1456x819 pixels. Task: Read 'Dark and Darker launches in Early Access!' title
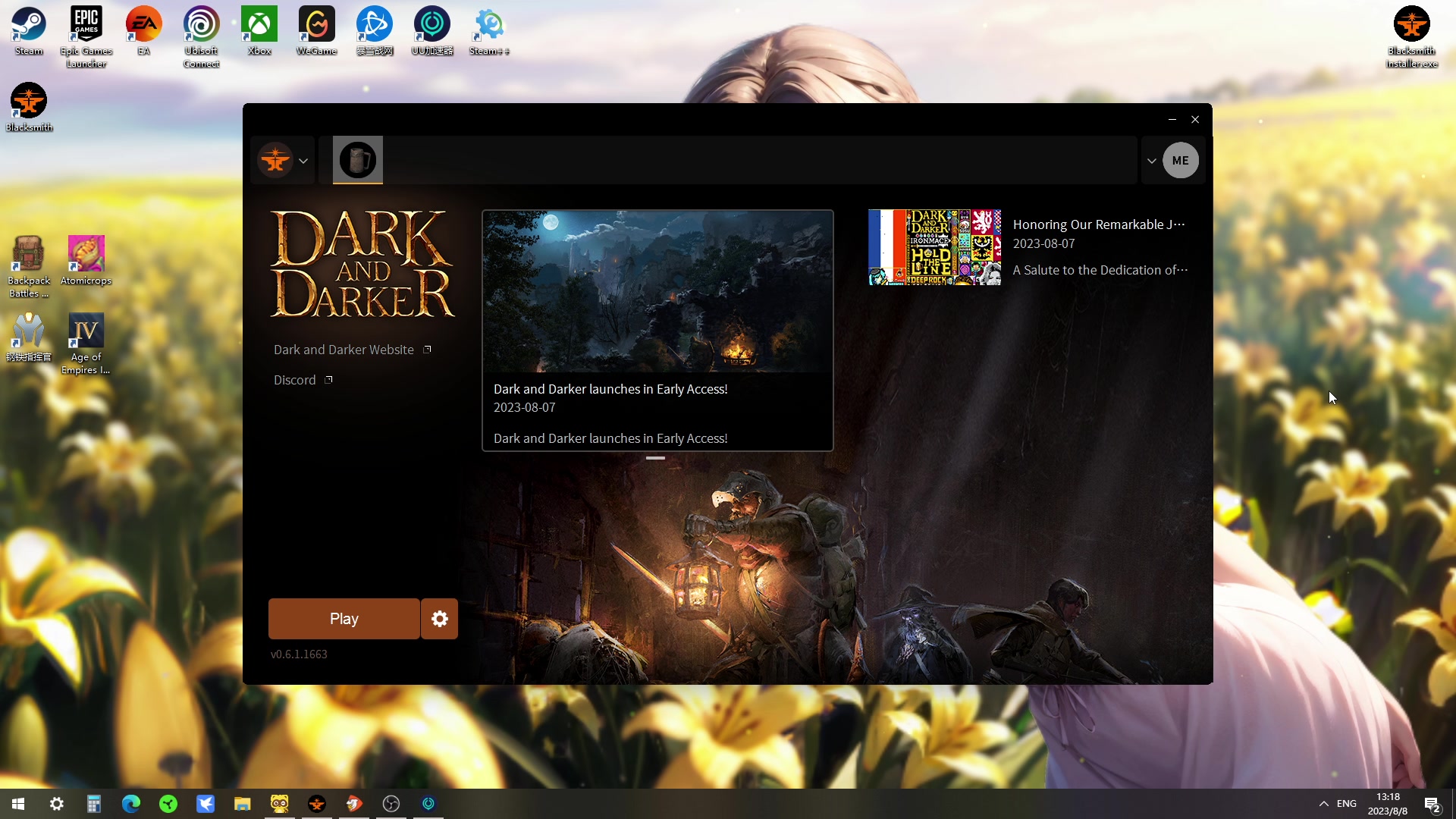[610, 389]
